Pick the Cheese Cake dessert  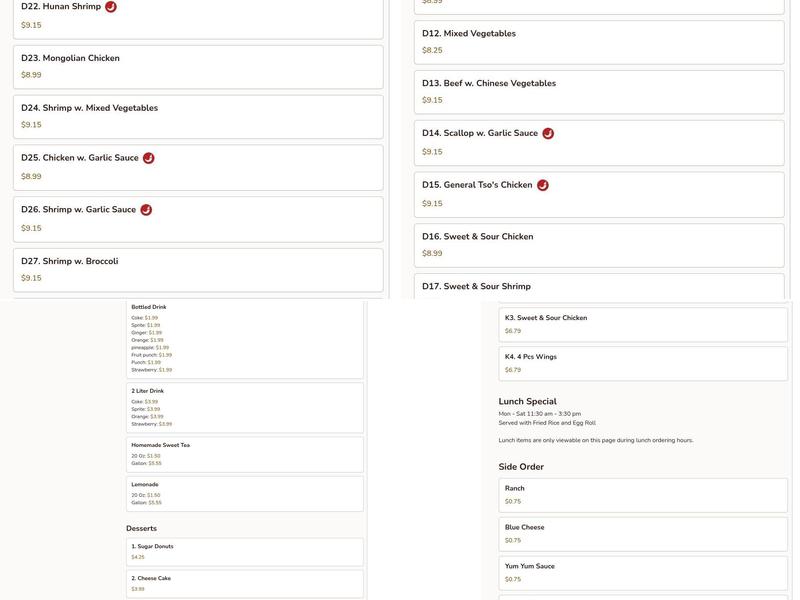point(244,583)
